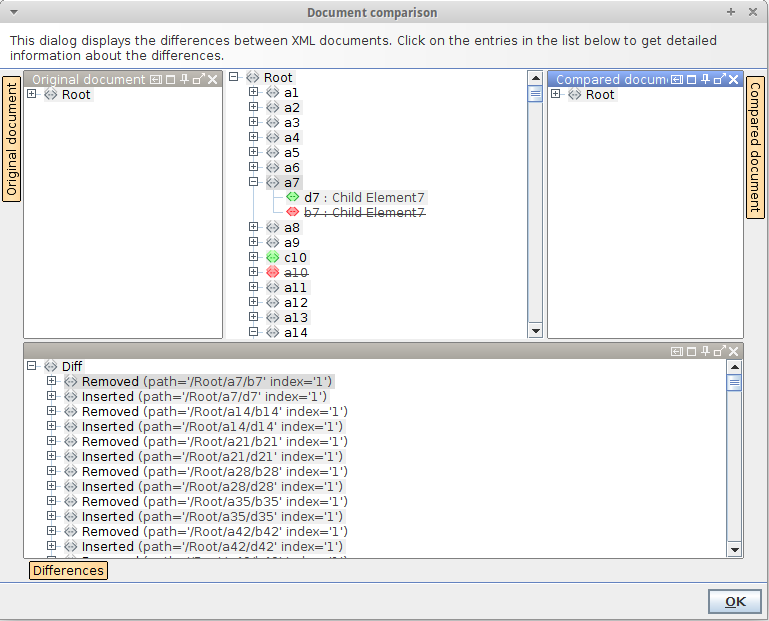Pin the Differences panel

(705, 351)
